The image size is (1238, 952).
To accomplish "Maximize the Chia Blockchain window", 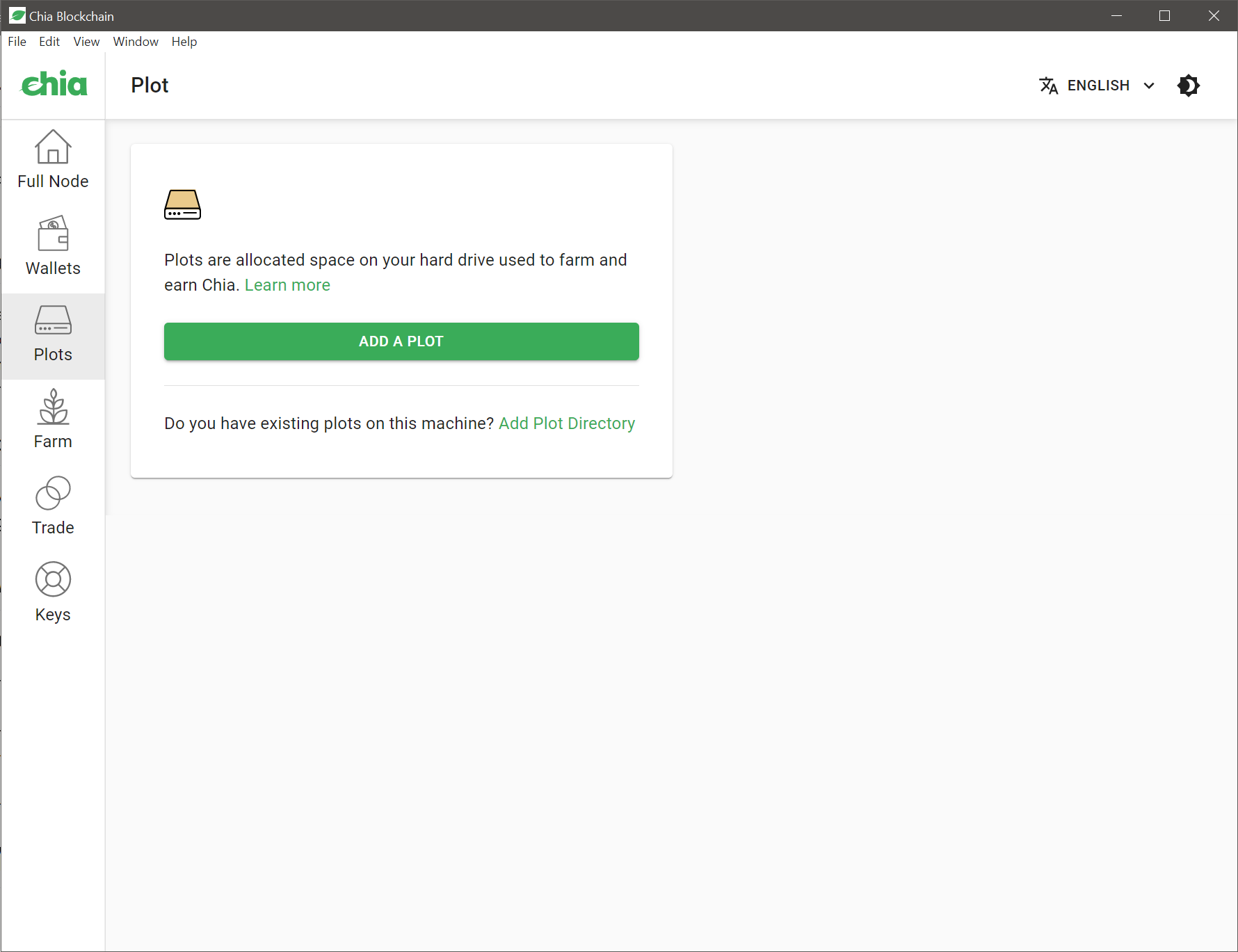I will 1165,15.
